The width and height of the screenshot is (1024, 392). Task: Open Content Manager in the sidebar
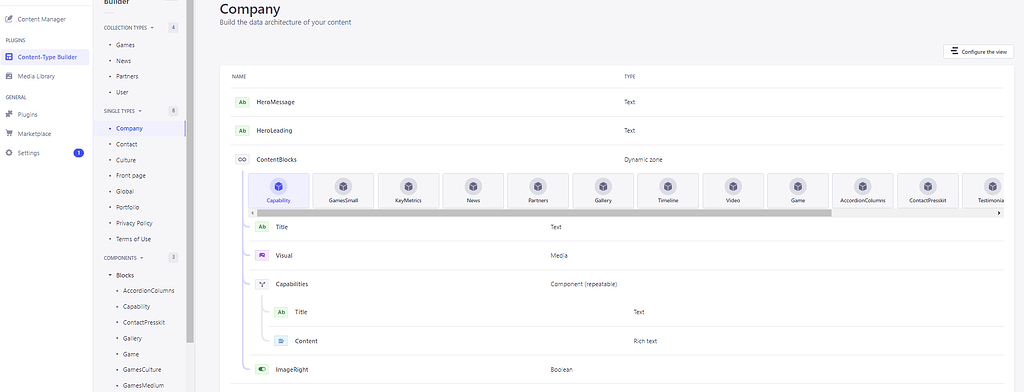(x=41, y=19)
